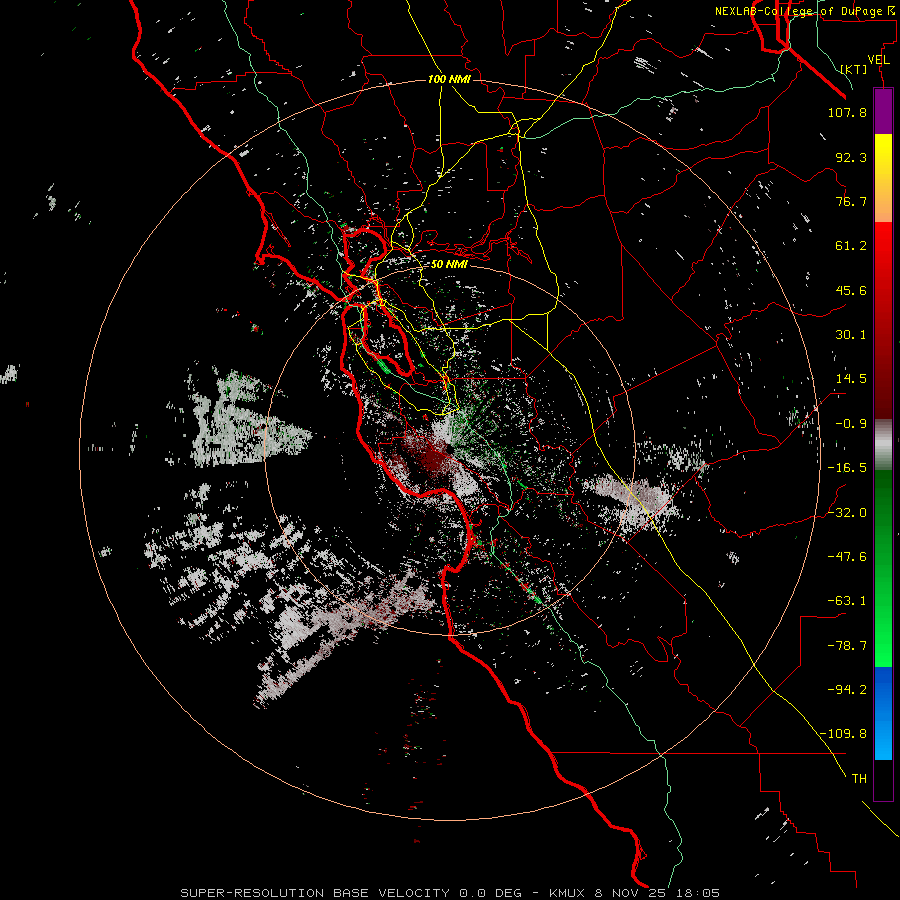Viewport: 900px width, 900px height.
Task: Click the 50 NMI range ring label
Action: 449,264
